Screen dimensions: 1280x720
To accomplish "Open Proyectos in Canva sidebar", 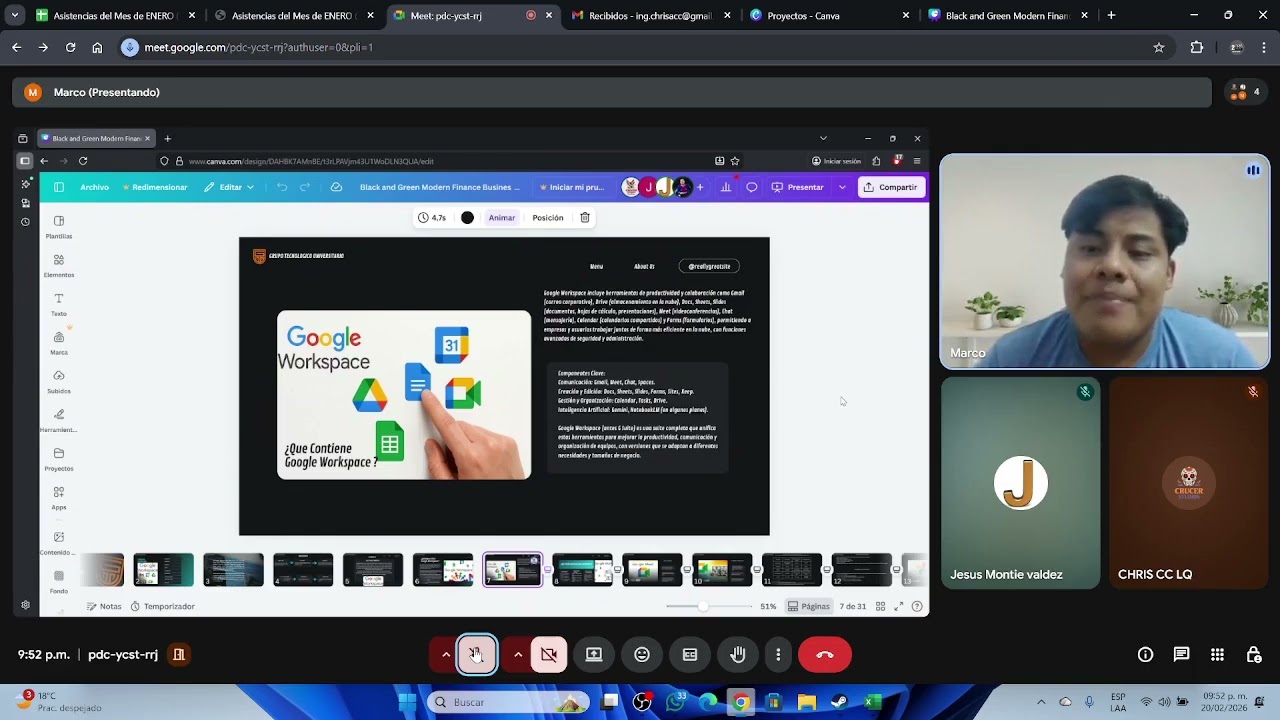I will point(59,460).
